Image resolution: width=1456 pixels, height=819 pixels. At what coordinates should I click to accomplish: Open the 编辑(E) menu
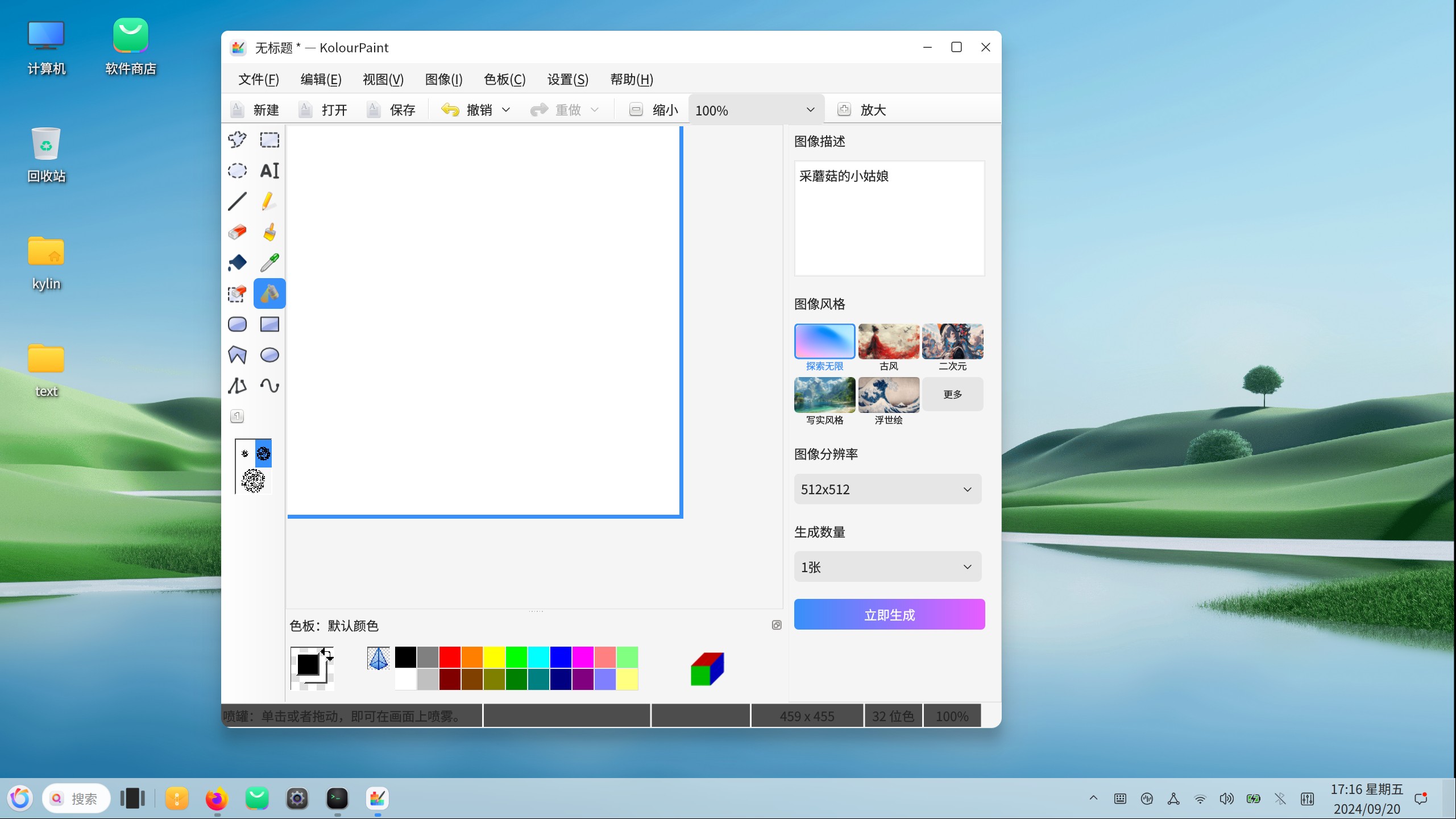321,80
